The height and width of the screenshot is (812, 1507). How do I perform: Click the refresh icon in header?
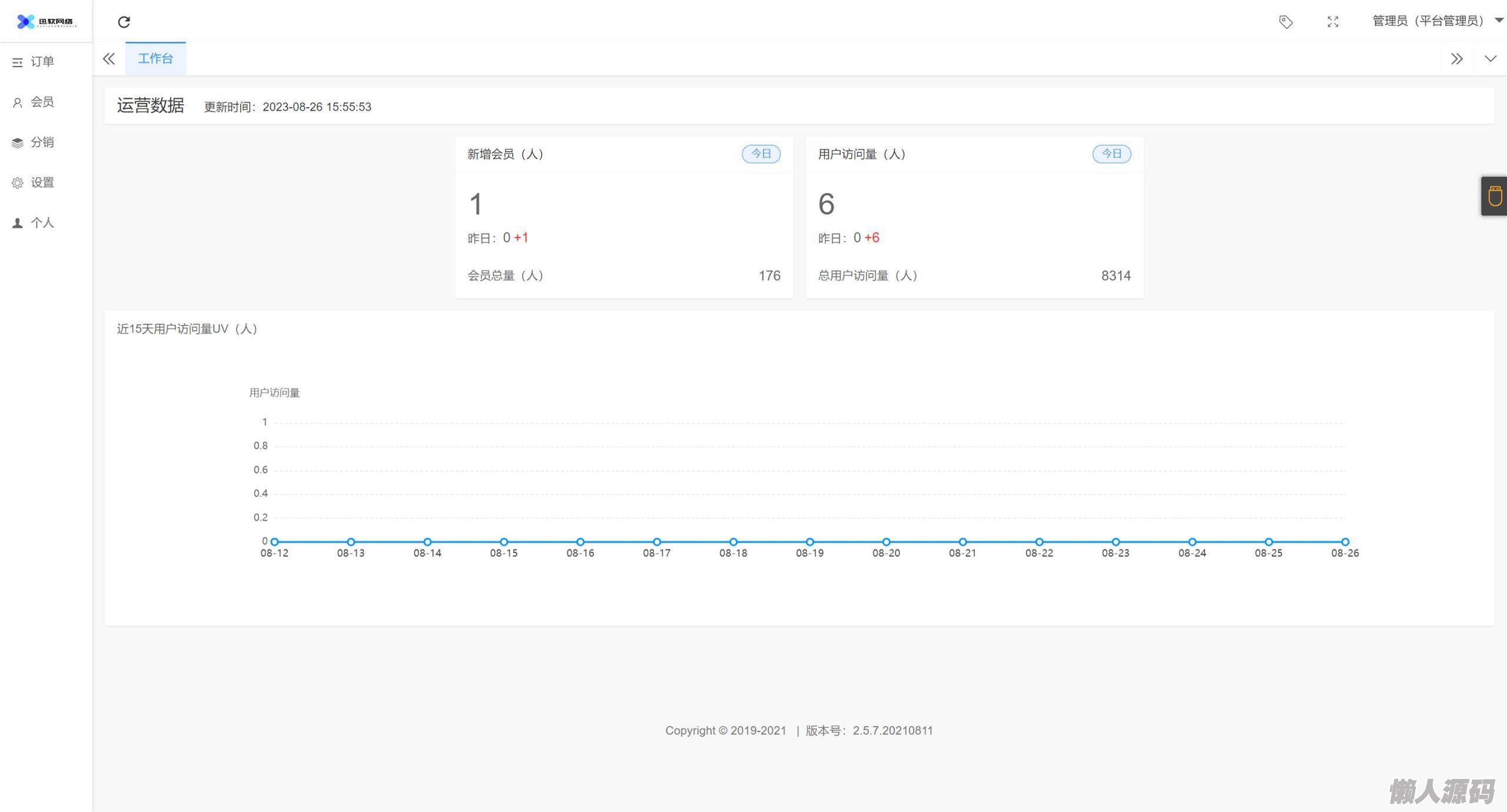(x=124, y=22)
